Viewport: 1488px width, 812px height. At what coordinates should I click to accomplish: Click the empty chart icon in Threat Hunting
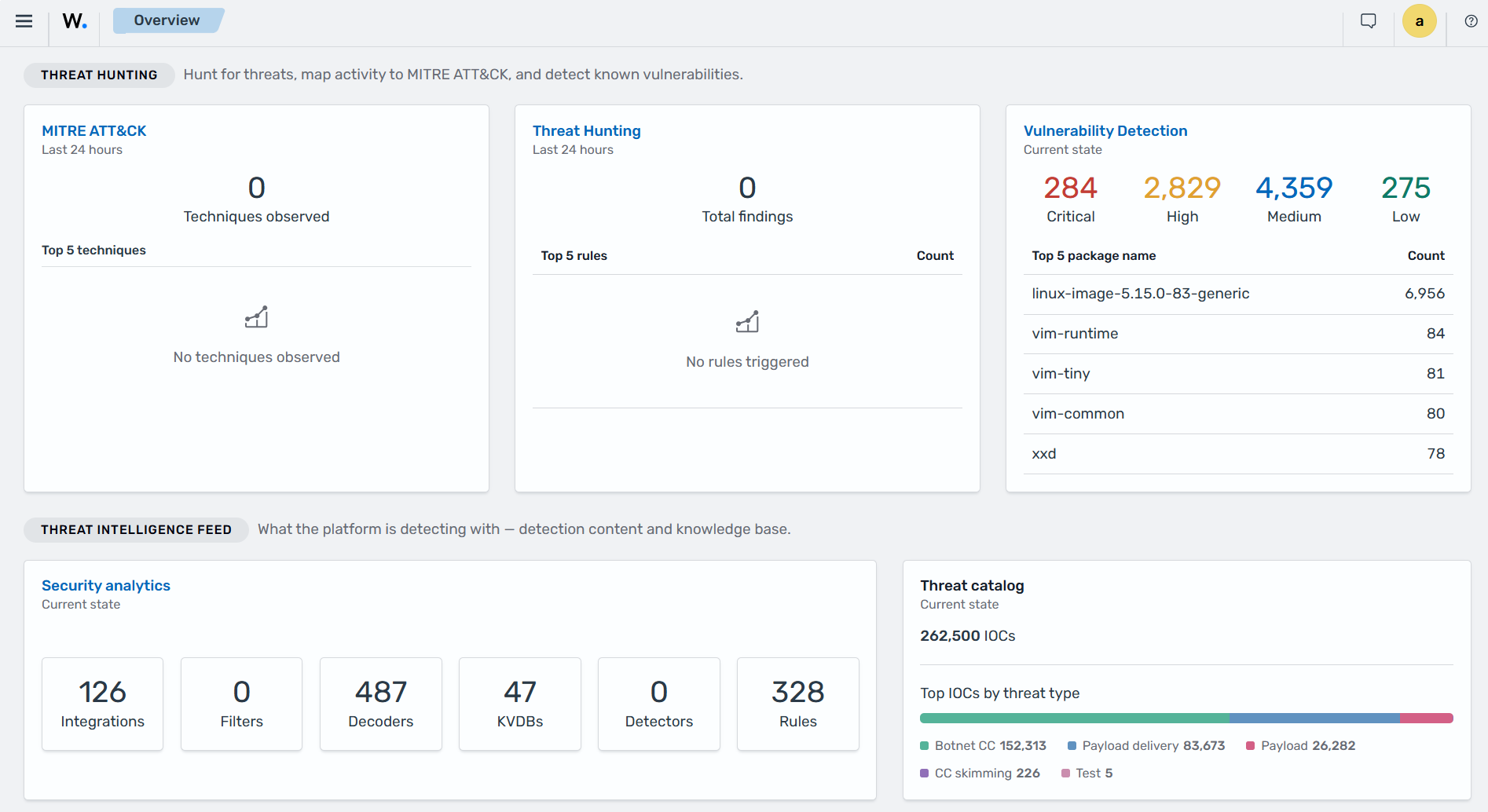tap(748, 321)
